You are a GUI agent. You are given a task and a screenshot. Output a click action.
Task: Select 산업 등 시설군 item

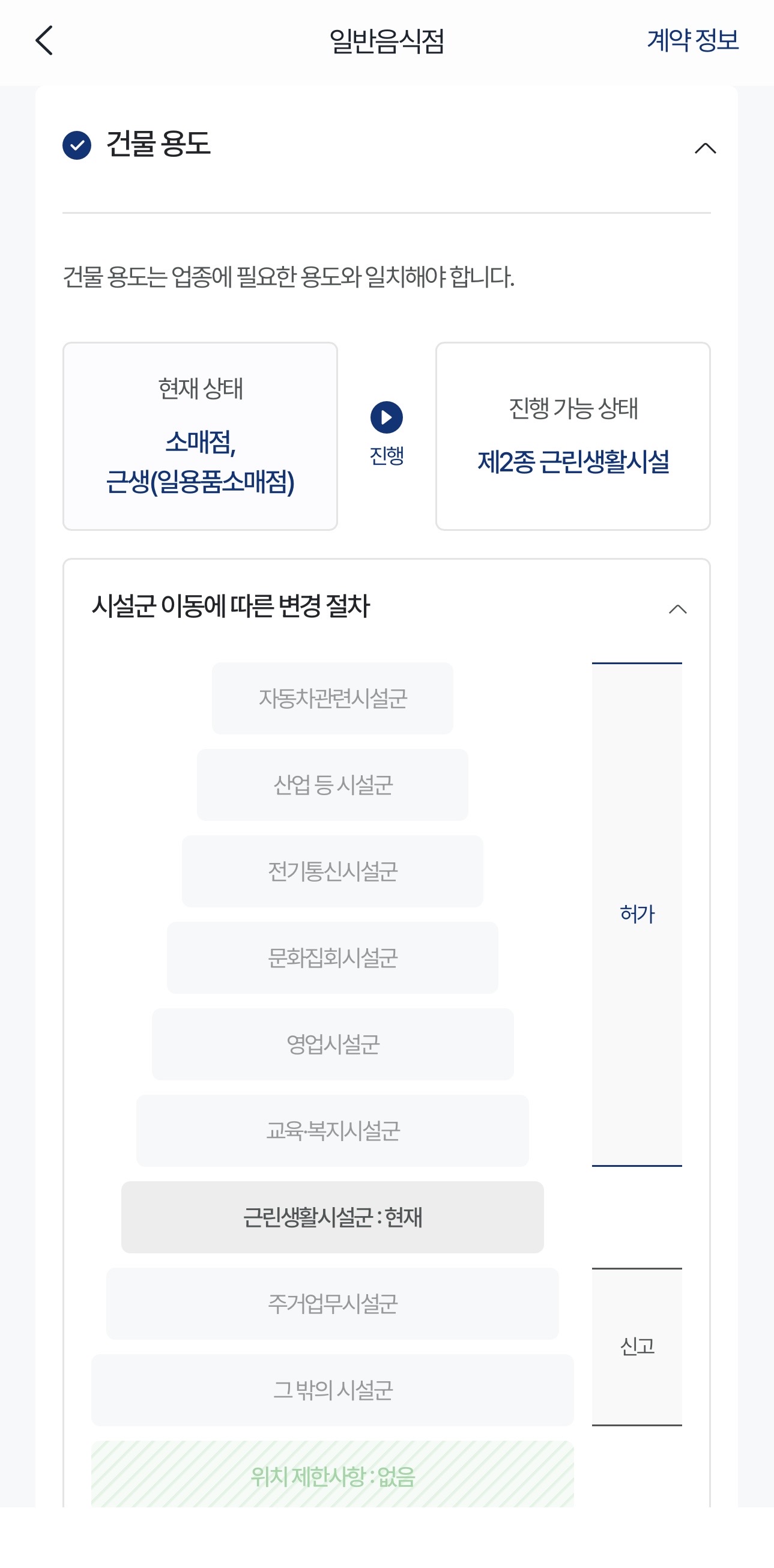(332, 785)
